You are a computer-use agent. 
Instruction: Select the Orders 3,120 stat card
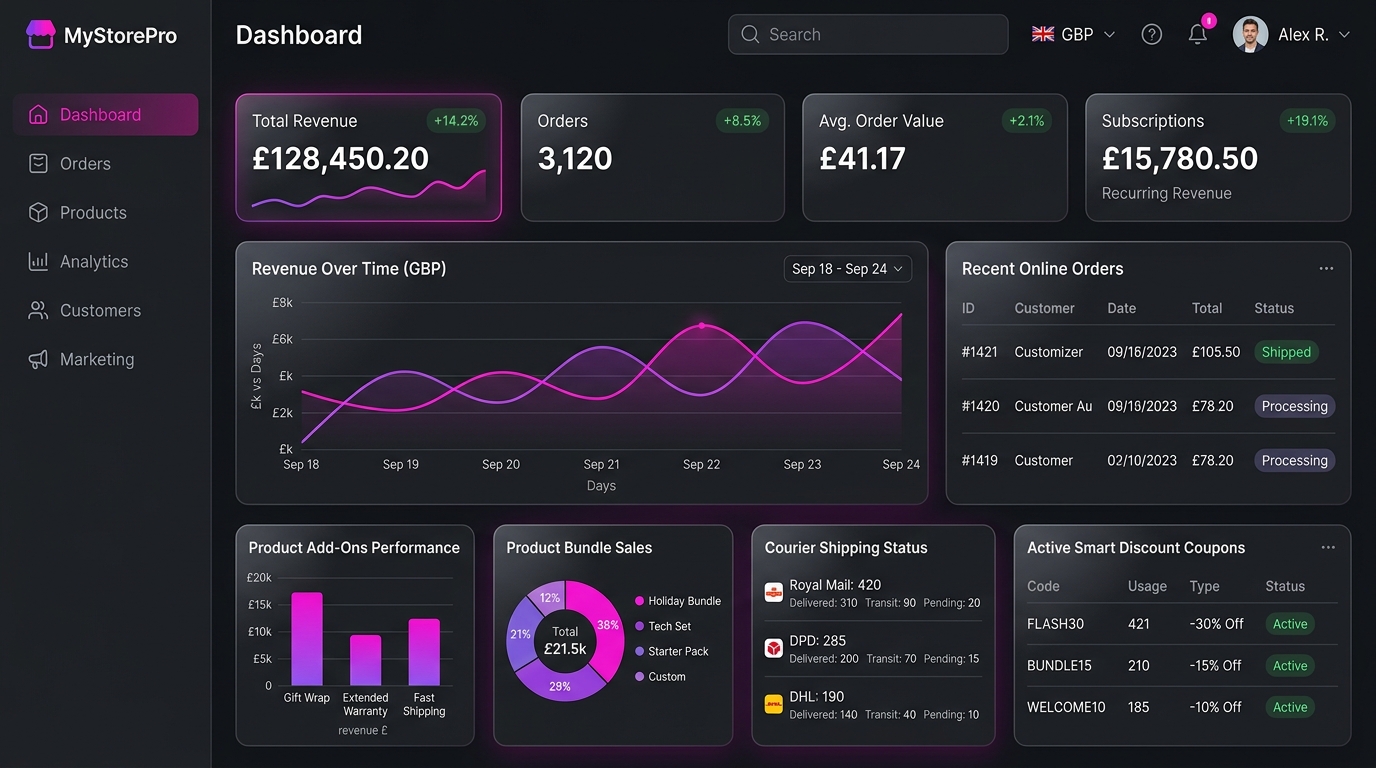pos(652,157)
